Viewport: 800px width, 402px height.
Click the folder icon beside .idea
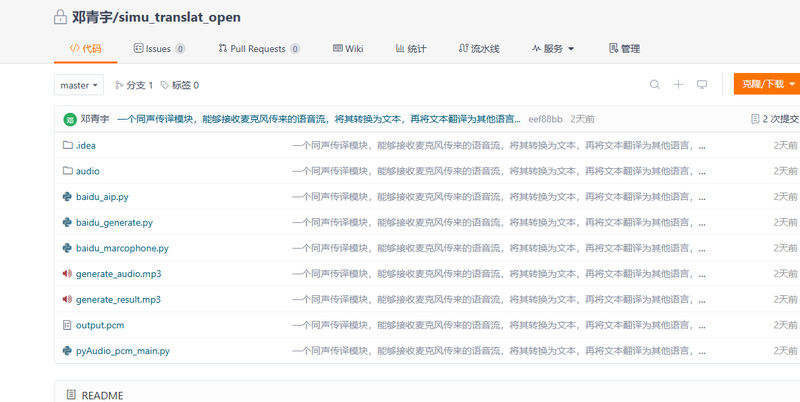(x=67, y=145)
